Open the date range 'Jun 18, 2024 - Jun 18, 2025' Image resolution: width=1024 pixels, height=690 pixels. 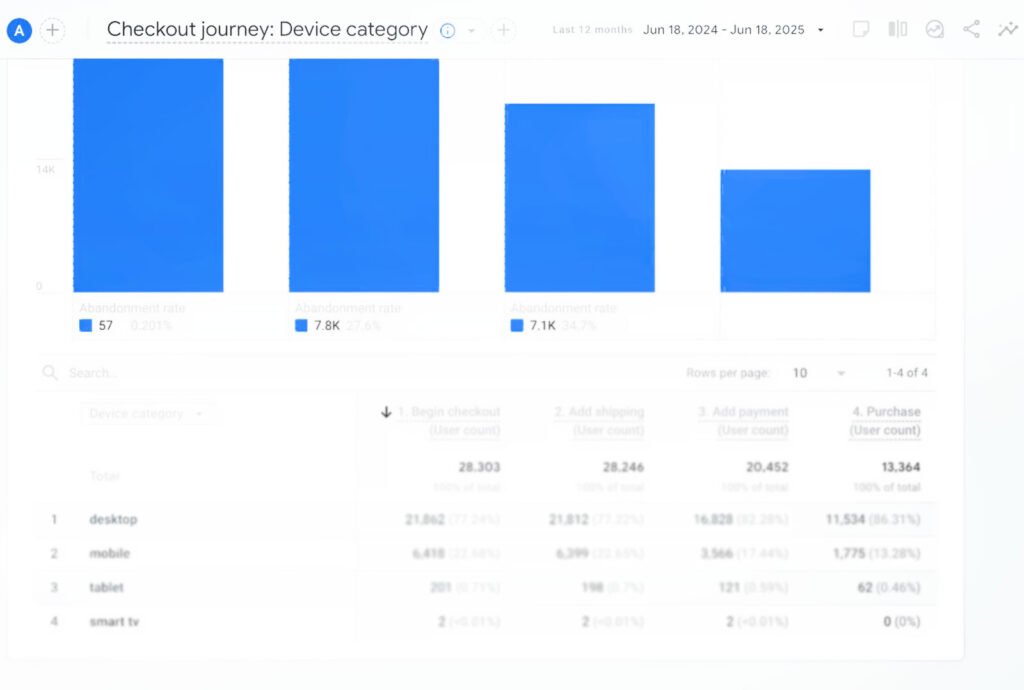(x=724, y=30)
